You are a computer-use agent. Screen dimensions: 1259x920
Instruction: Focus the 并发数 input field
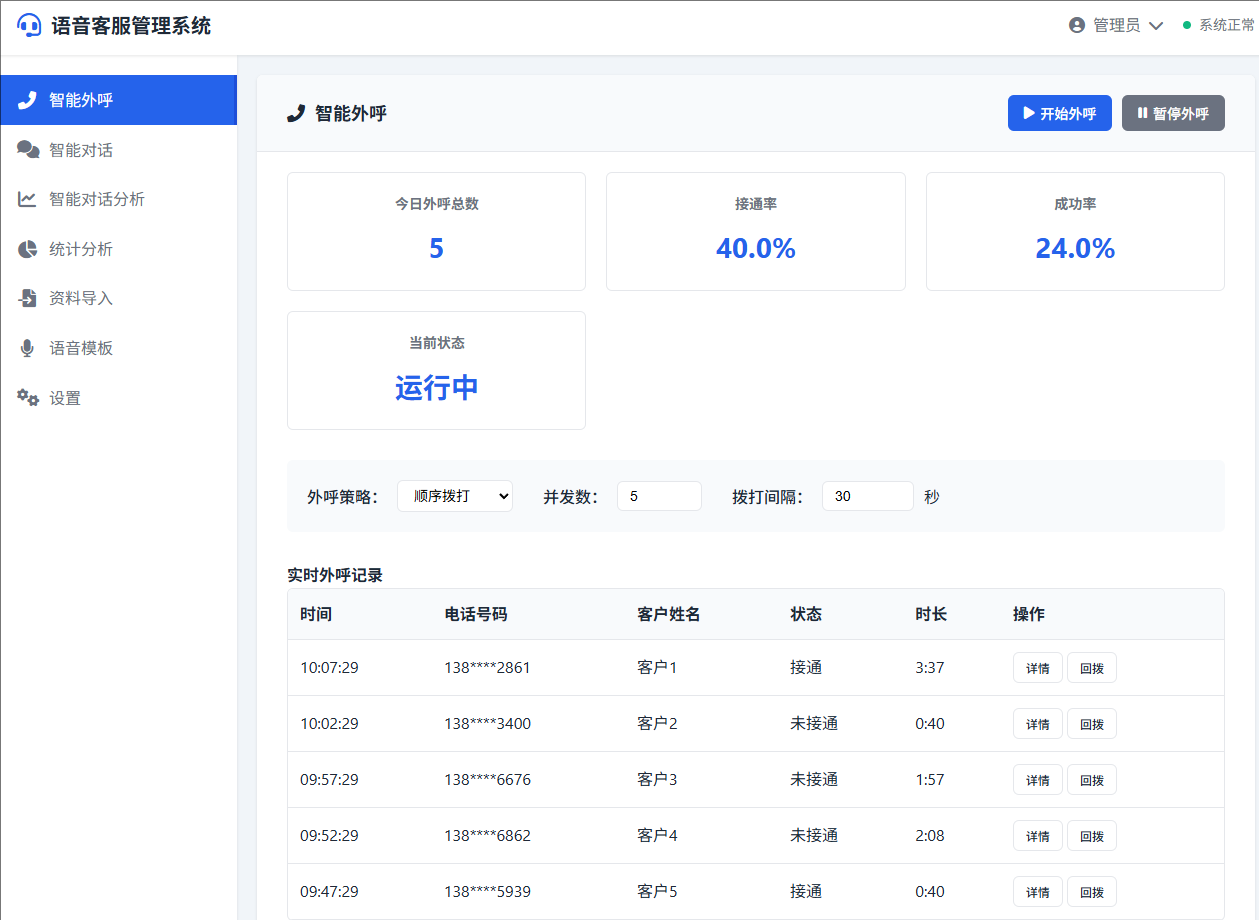[659, 496]
